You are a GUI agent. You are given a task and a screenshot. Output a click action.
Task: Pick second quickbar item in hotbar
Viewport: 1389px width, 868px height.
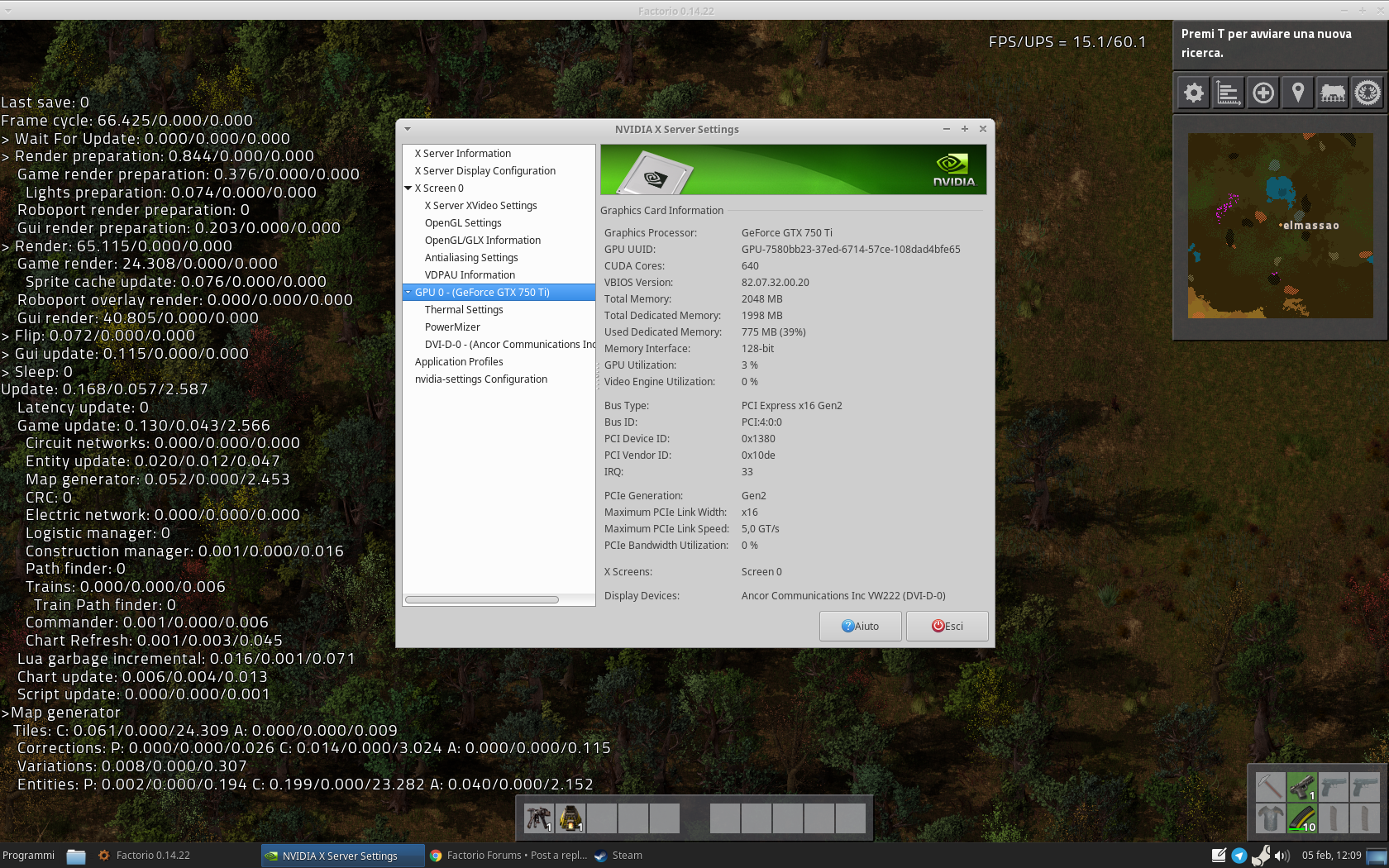point(570,818)
